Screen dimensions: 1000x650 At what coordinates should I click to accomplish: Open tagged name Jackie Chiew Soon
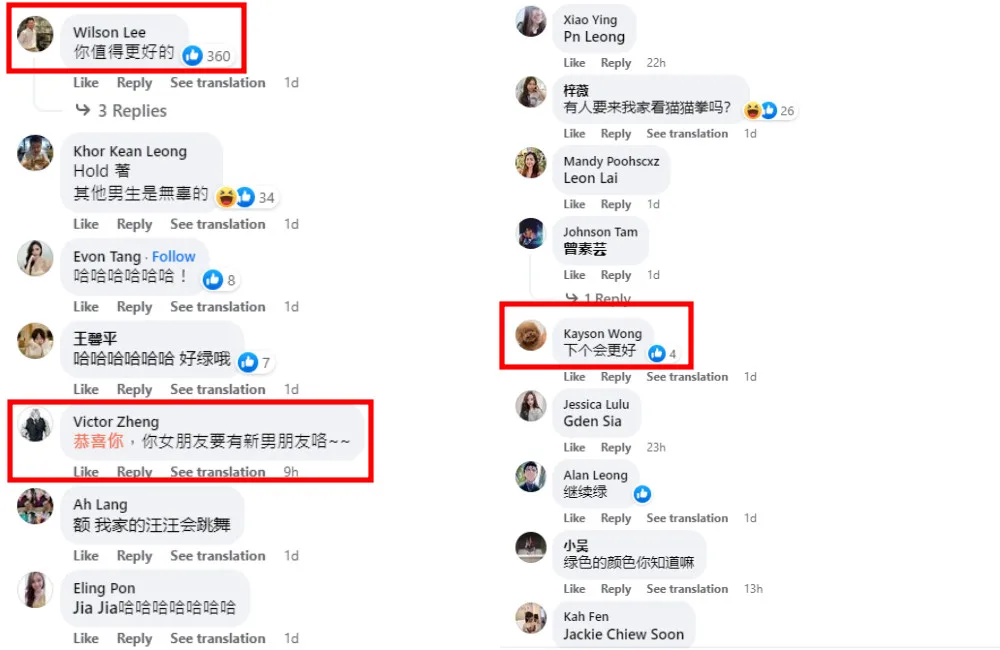pos(623,635)
